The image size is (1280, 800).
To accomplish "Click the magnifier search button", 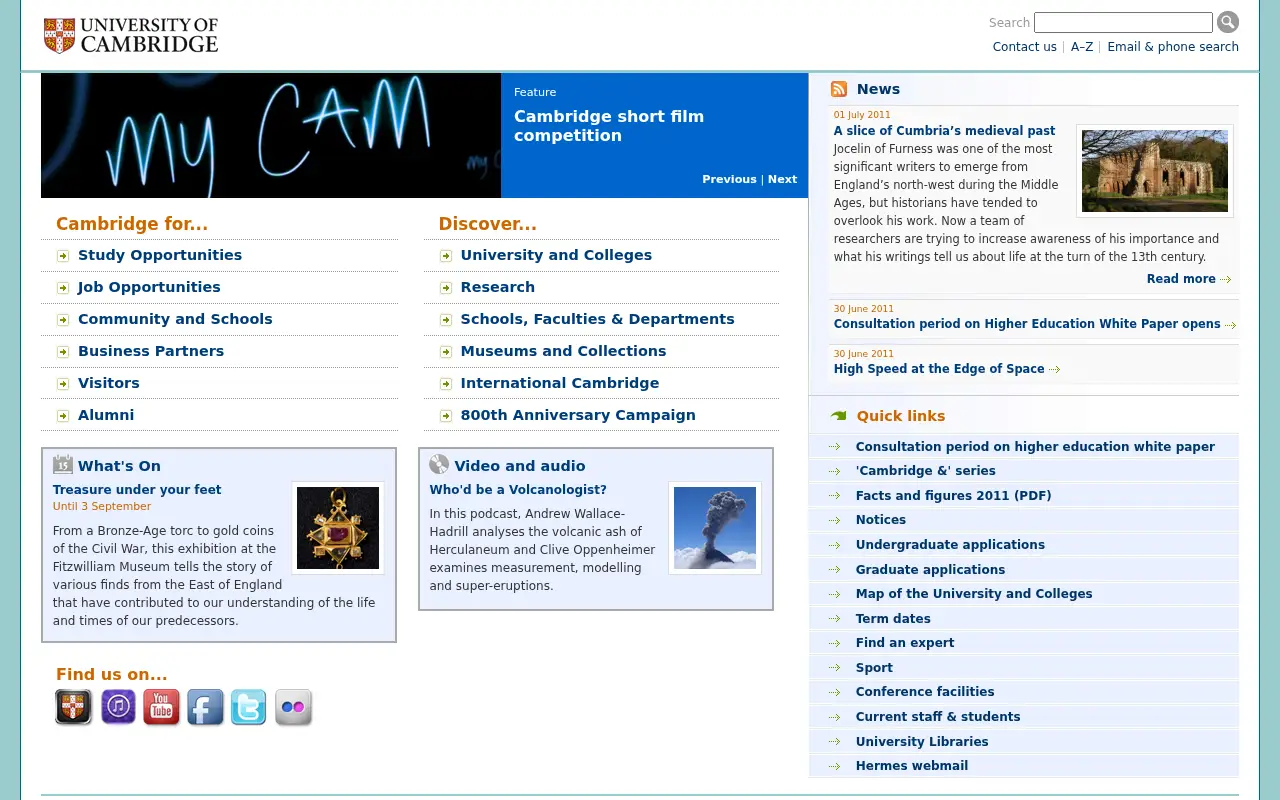I will [x=1227, y=22].
